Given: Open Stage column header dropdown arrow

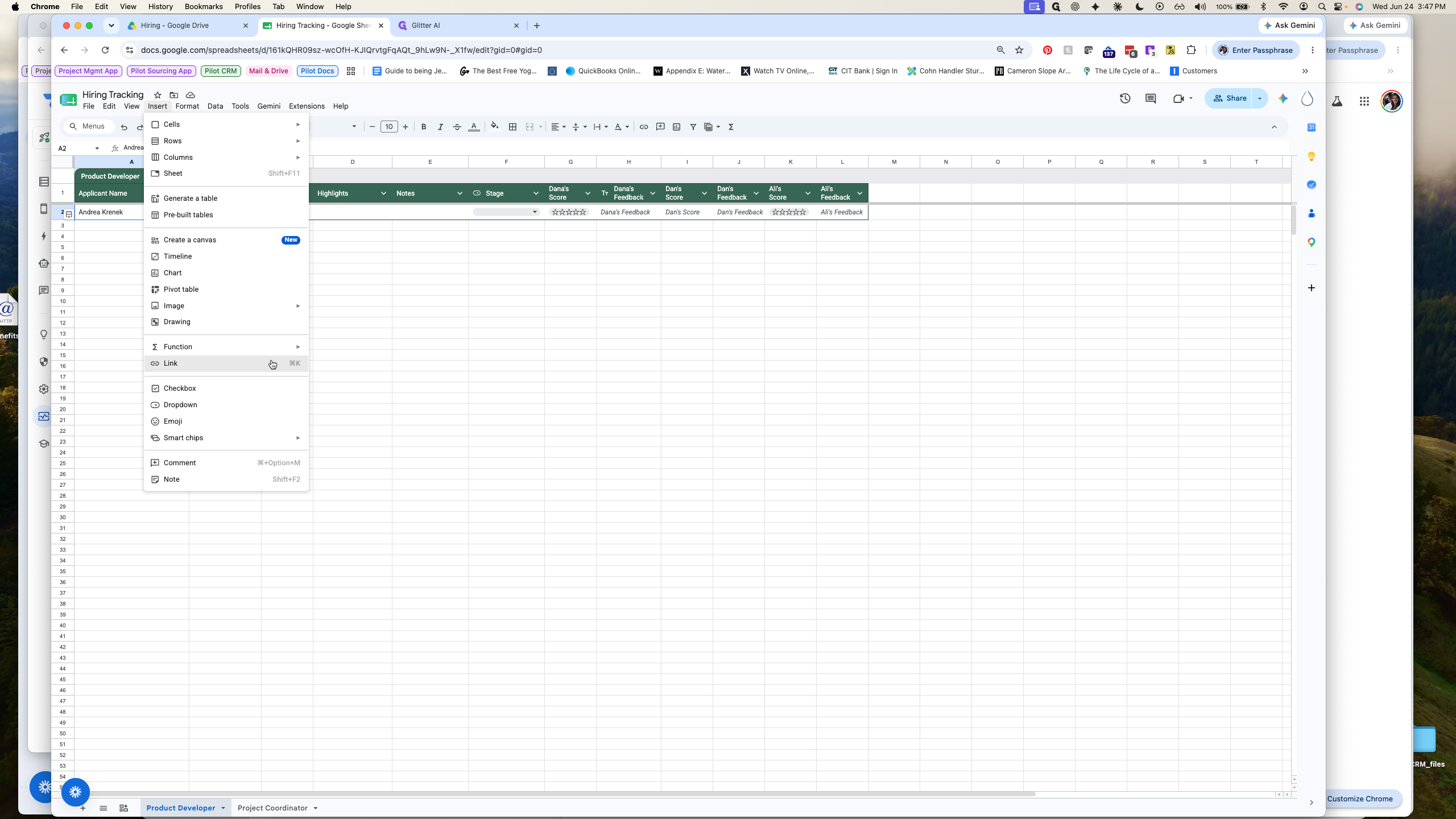Looking at the screenshot, I should coord(536,193).
